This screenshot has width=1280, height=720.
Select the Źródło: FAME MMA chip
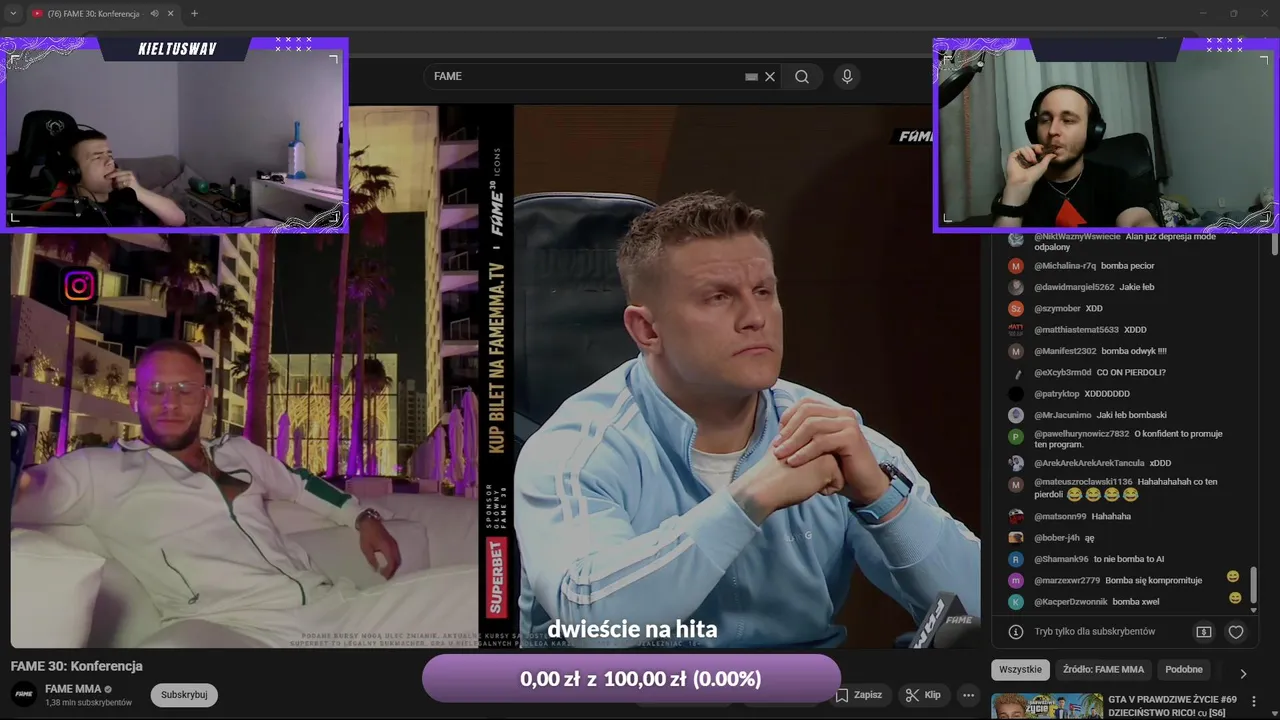pos(1103,670)
